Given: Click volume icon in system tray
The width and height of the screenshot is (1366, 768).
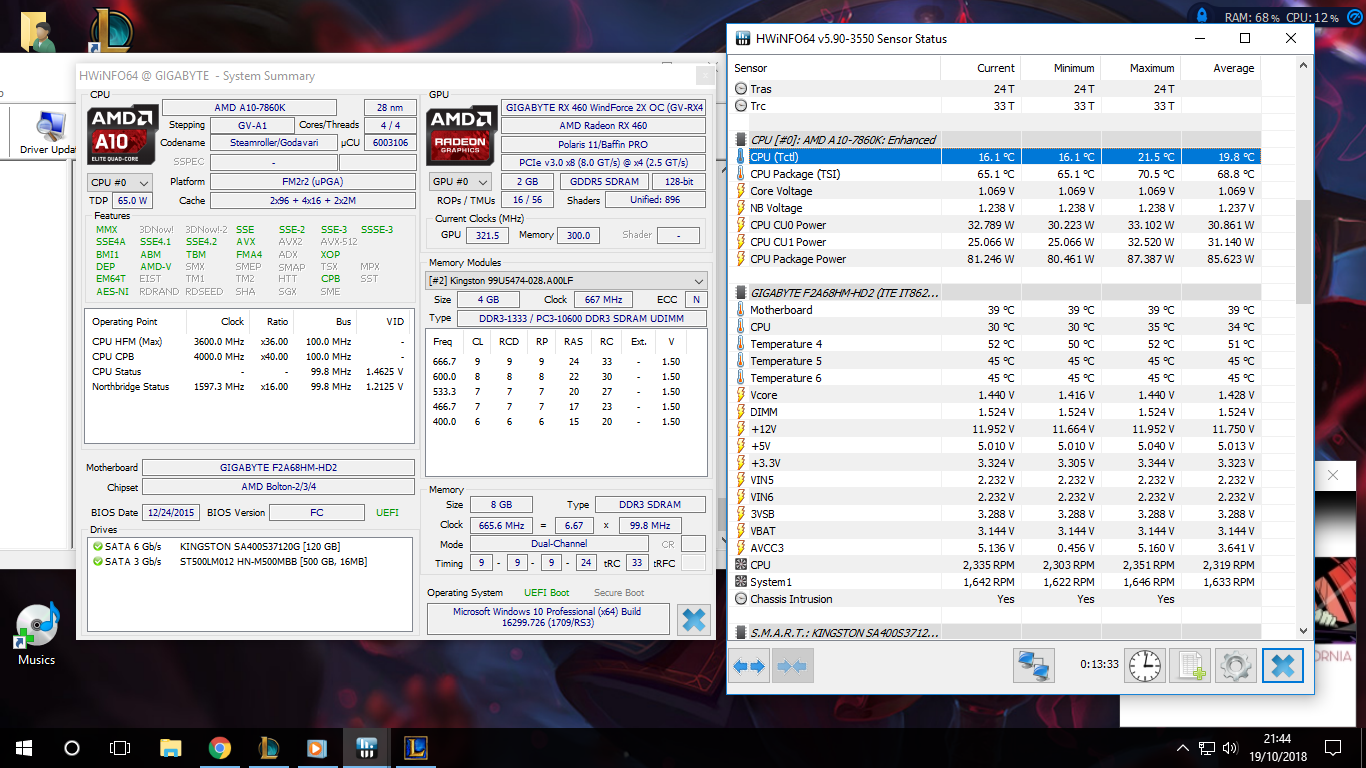Looking at the screenshot, I should [x=1228, y=748].
